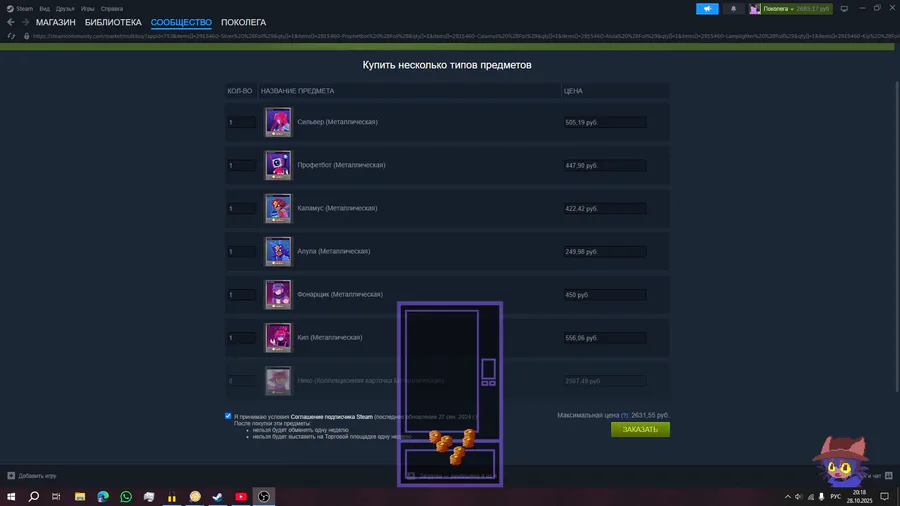Viewport: 900px width, 506px height.
Task: Edit quantity field for Кип
Action: point(241,338)
